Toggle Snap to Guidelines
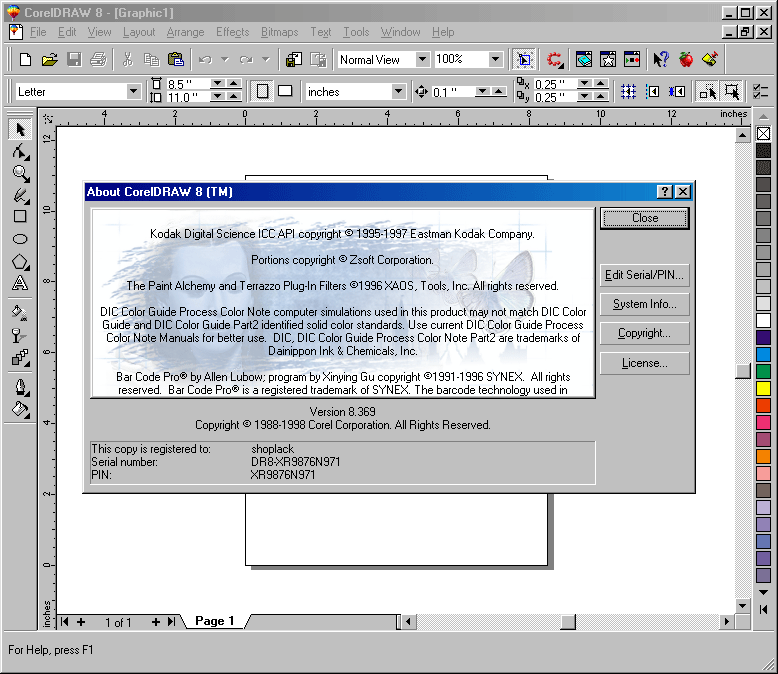 [x=652, y=91]
